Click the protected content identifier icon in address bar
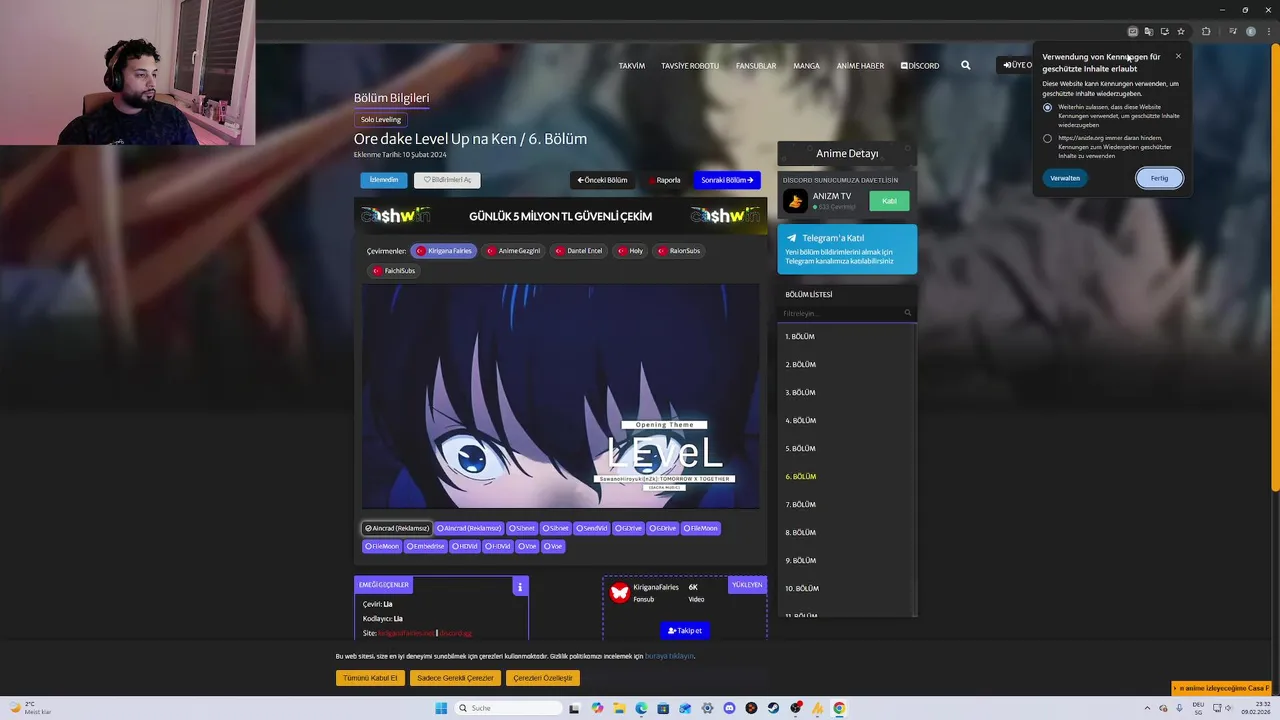The width and height of the screenshot is (1280, 720). [1132, 31]
